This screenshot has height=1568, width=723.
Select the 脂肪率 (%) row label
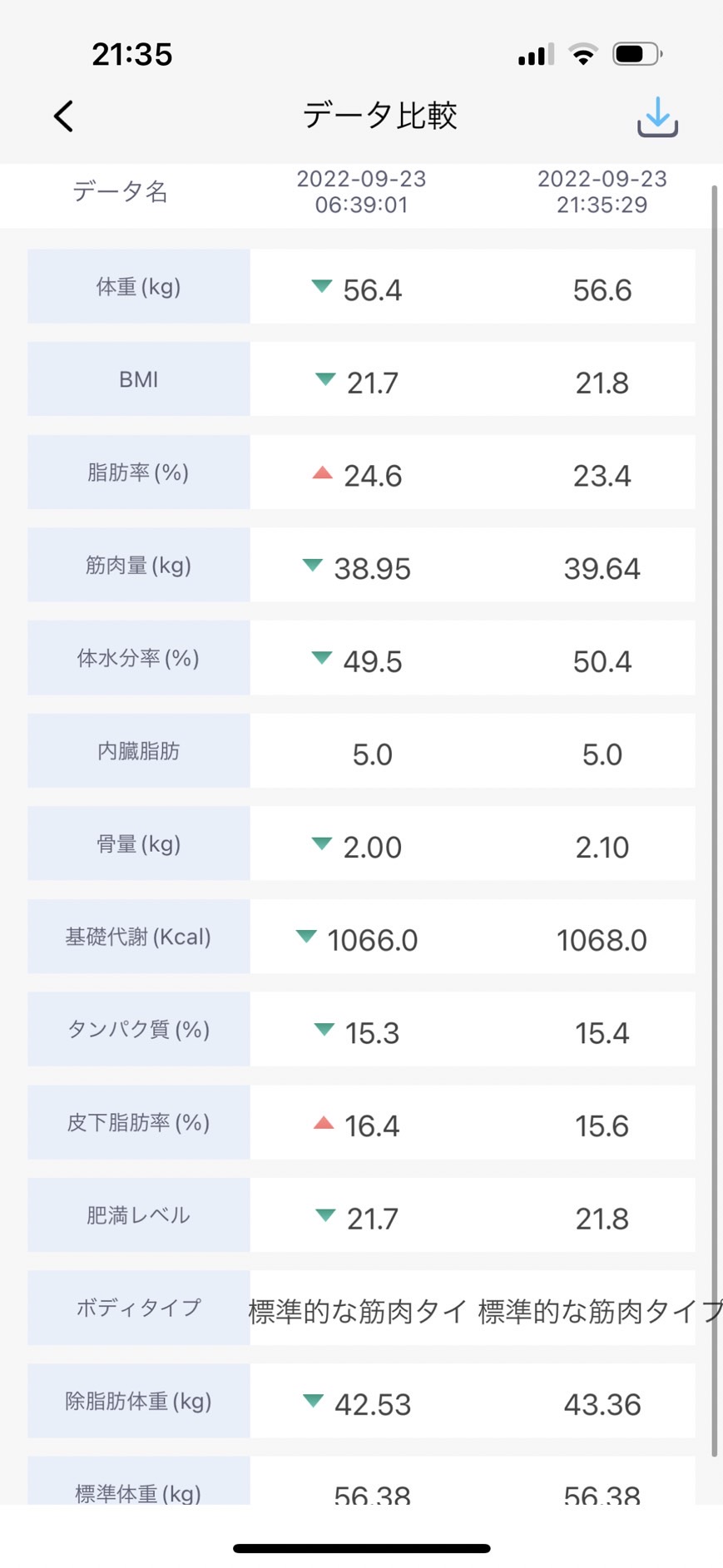coord(139,472)
